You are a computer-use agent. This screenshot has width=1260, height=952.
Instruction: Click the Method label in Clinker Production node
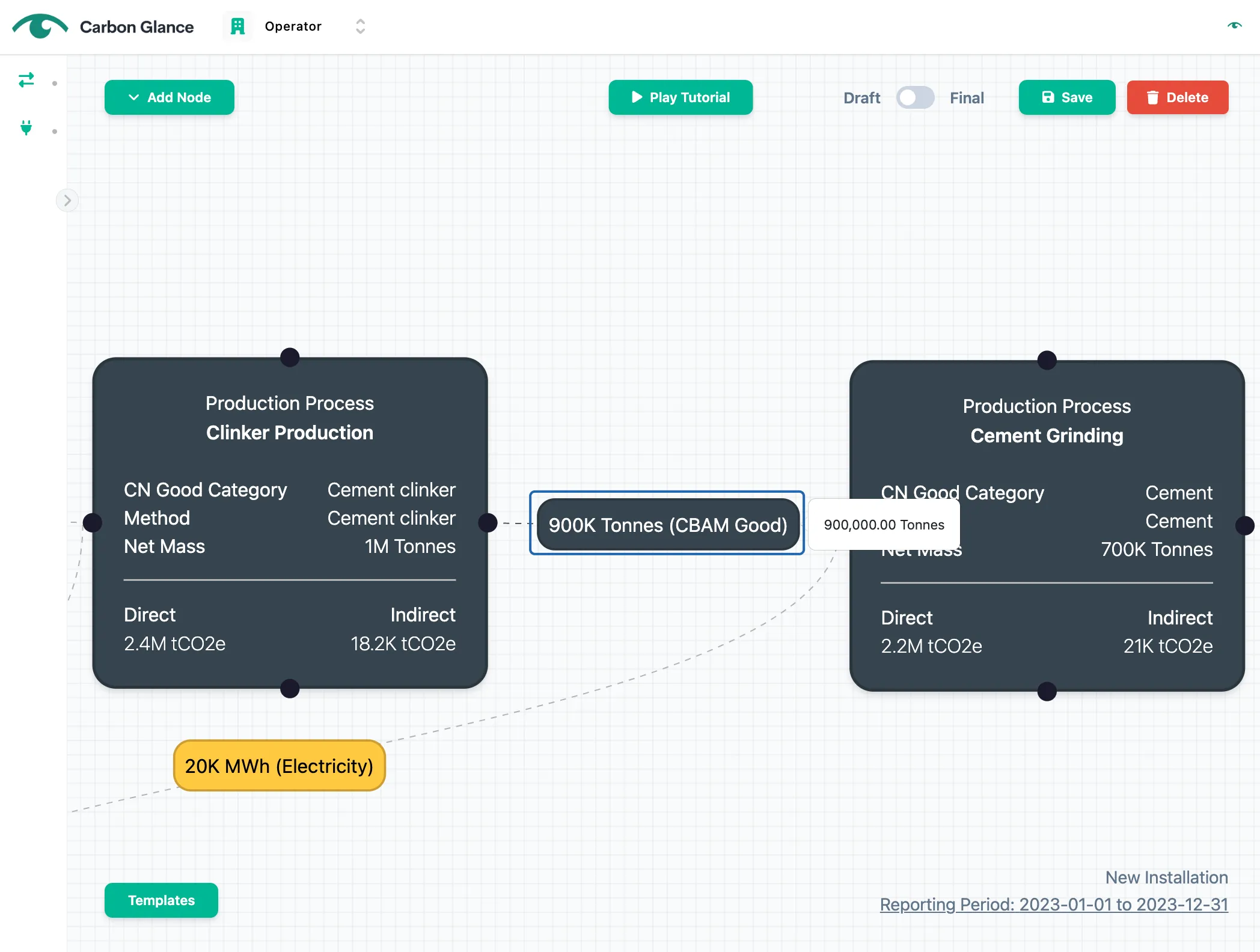click(157, 518)
